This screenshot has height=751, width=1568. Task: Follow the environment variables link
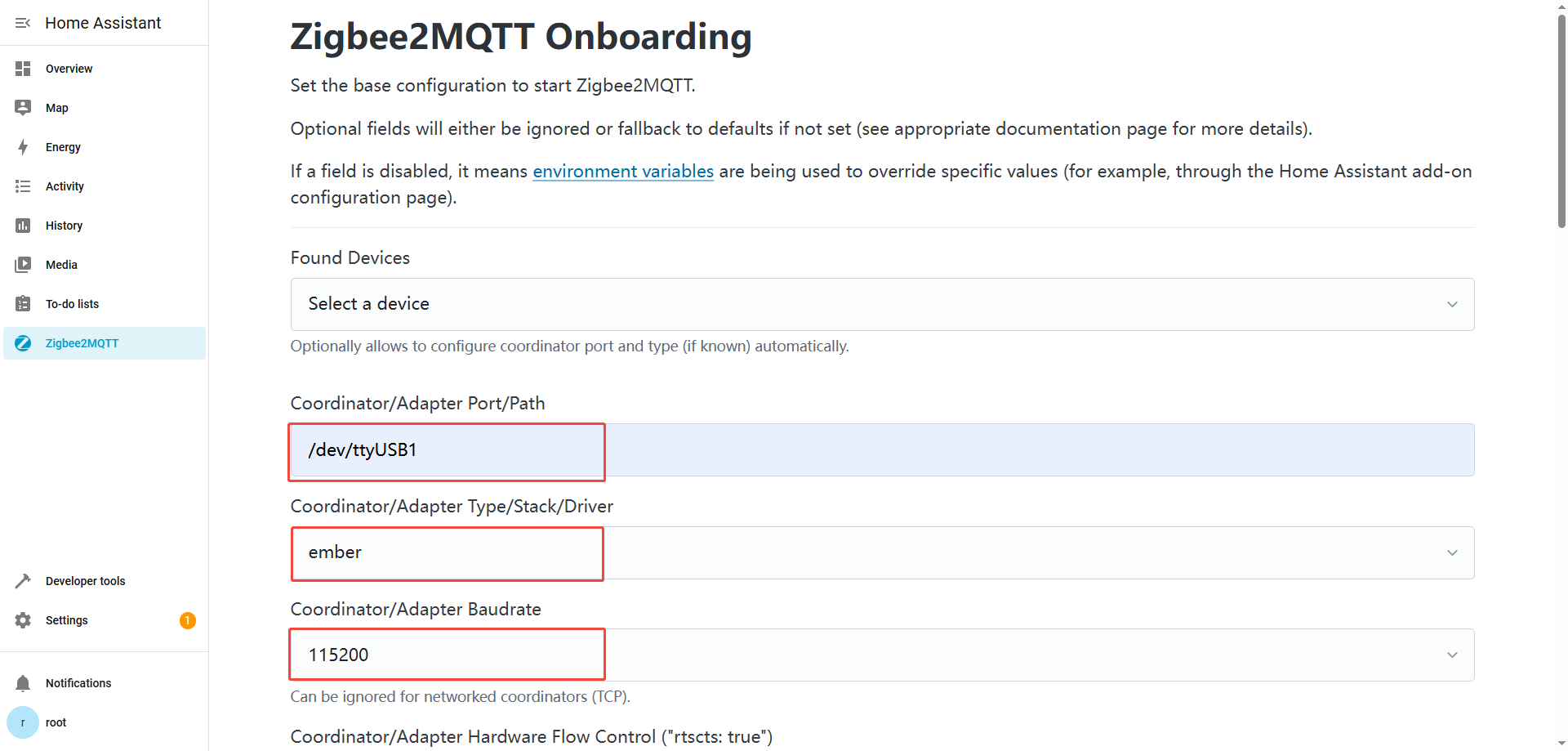(x=623, y=172)
